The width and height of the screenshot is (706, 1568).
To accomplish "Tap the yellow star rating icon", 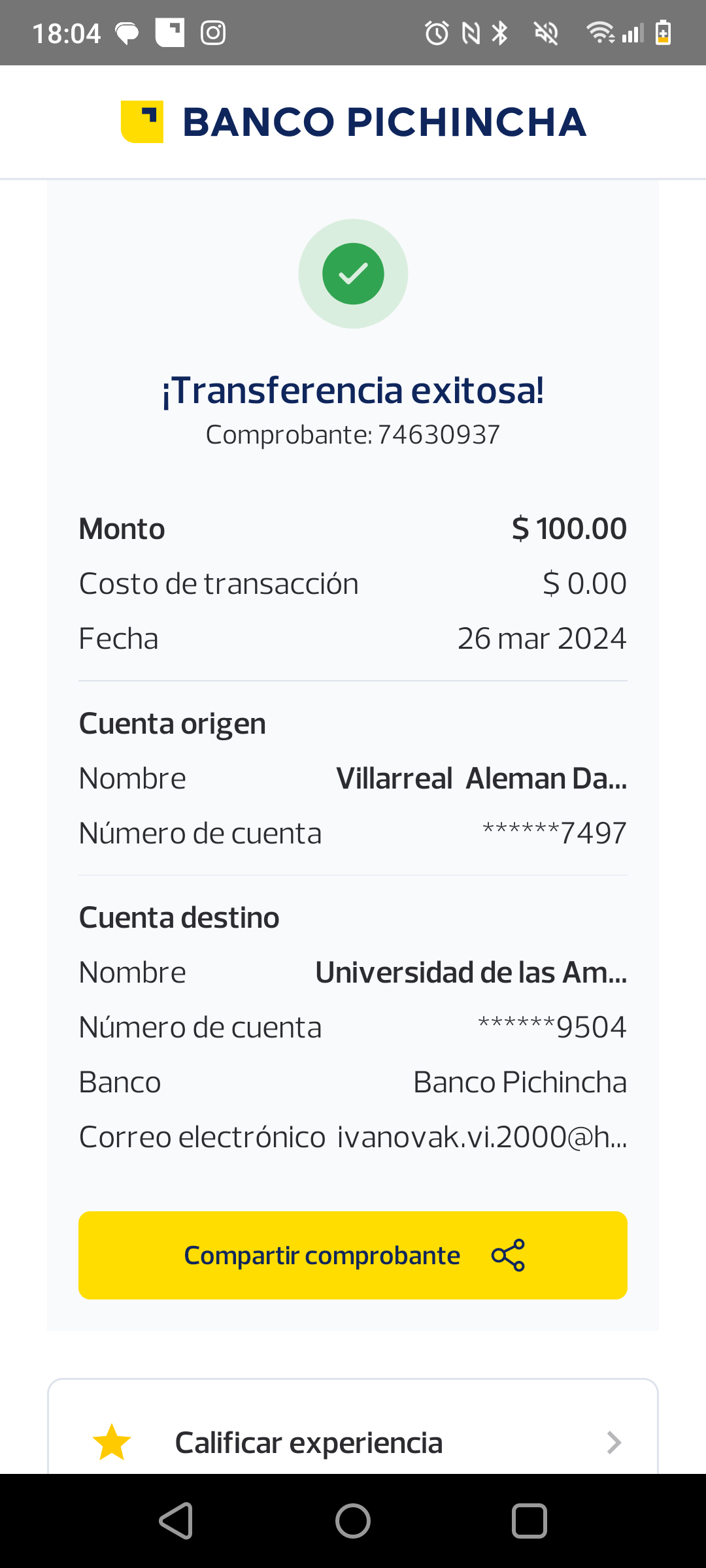I will point(112,1443).
